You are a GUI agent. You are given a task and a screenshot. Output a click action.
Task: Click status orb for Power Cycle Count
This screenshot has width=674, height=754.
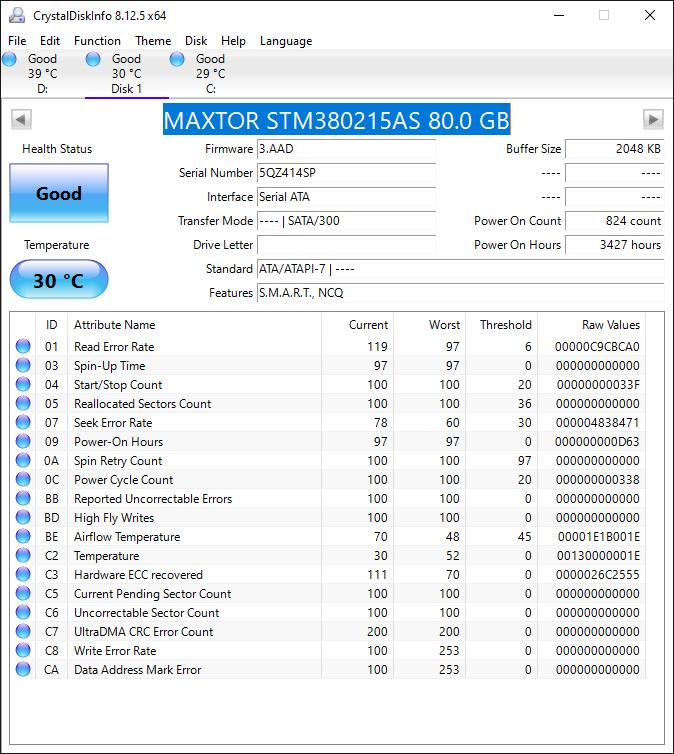(23, 479)
